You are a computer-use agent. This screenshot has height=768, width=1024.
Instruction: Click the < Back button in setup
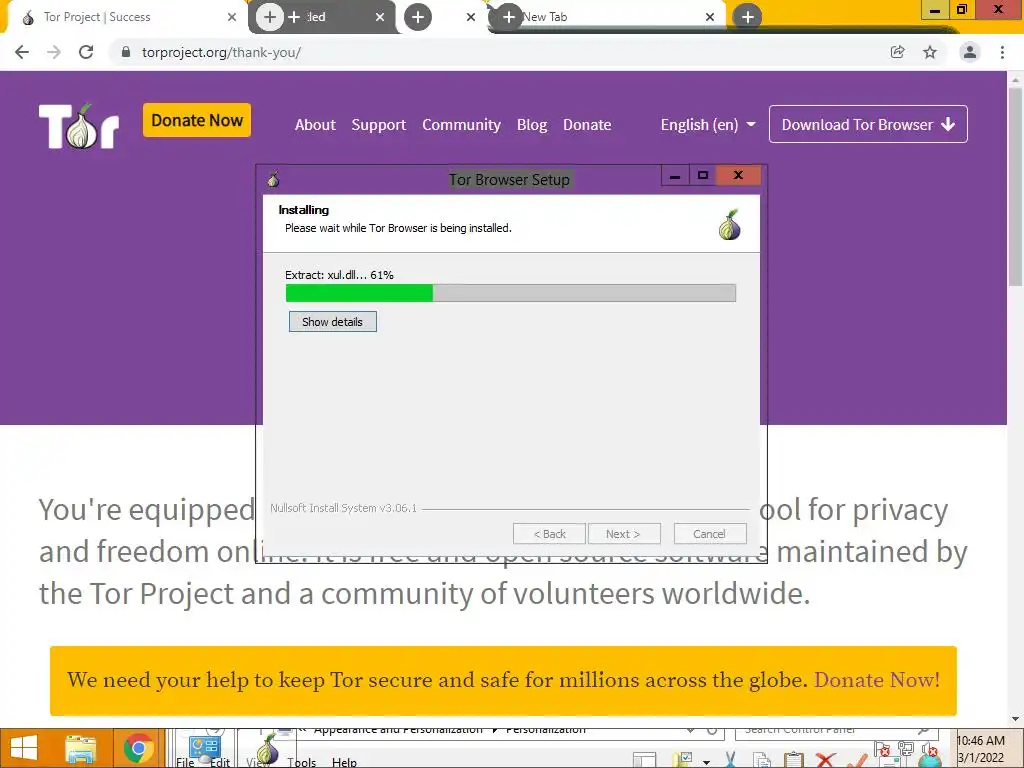(549, 534)
